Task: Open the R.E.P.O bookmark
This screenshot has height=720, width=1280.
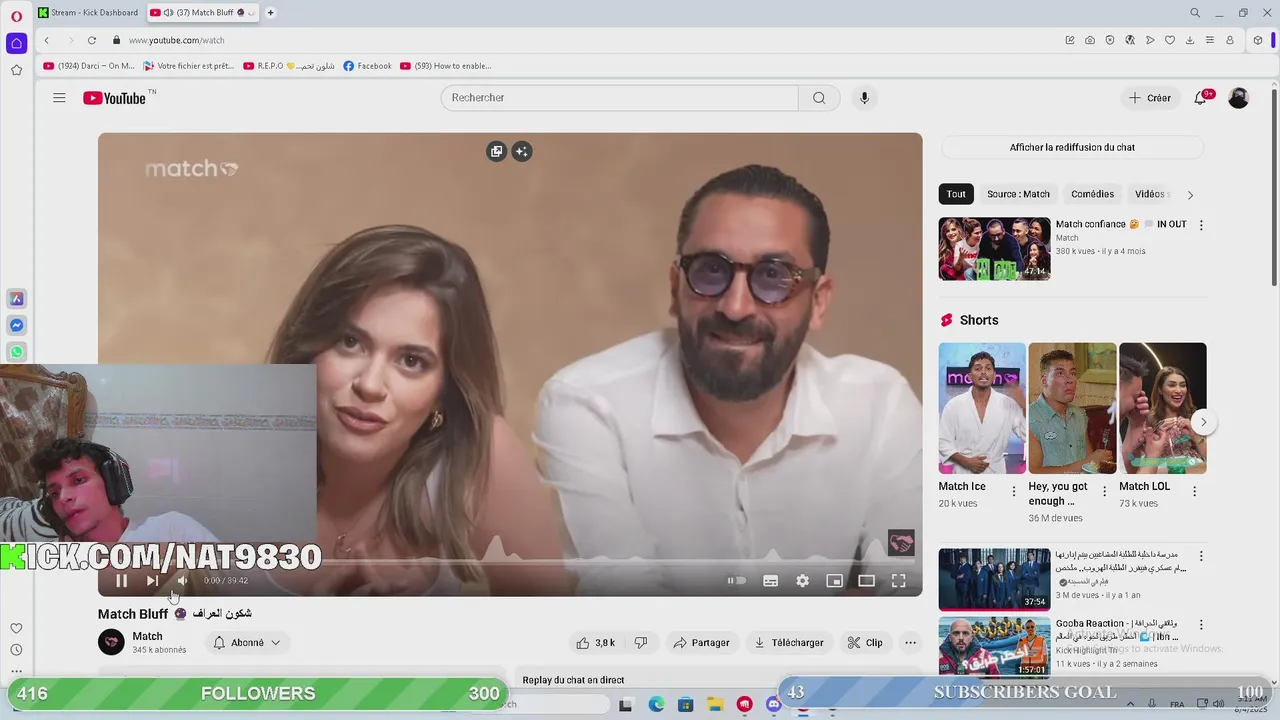Action: pos(289,66)
